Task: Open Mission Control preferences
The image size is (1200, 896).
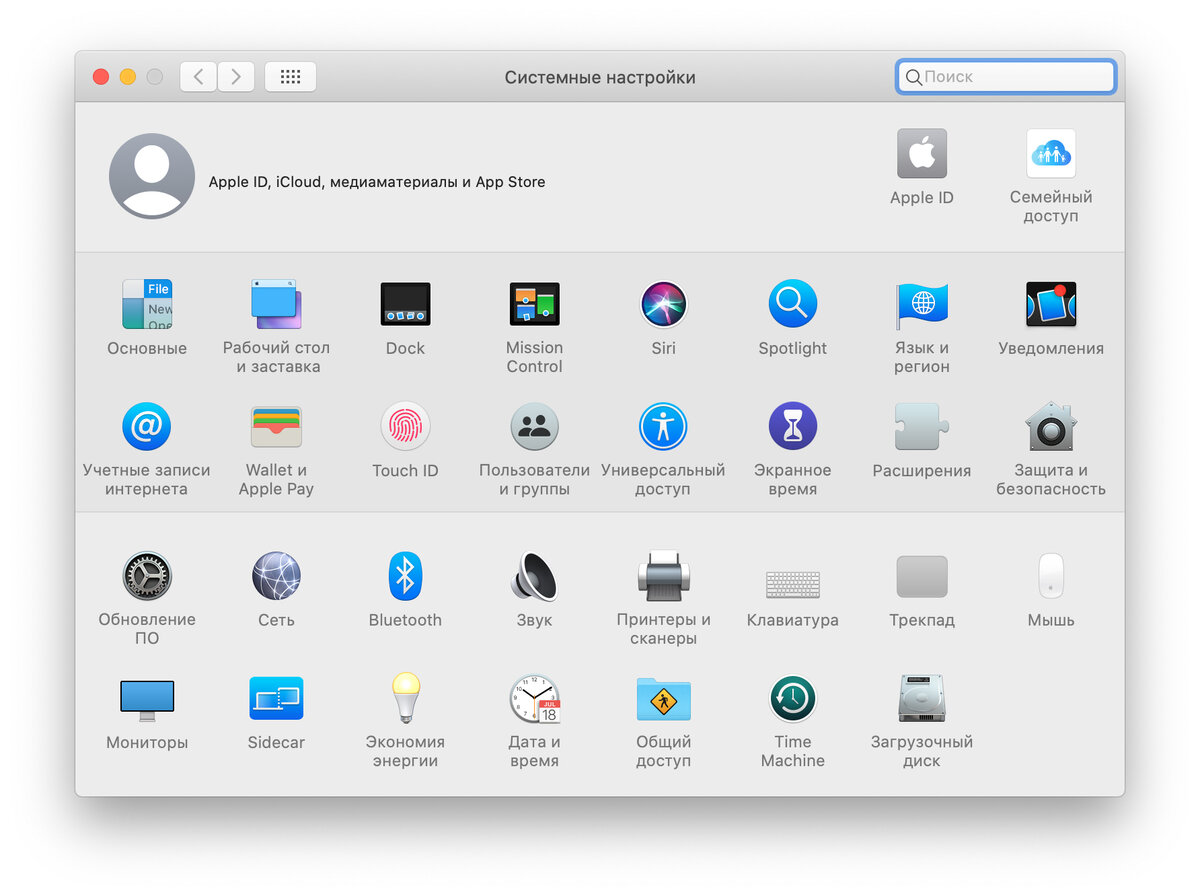Action: click(534, 304)
